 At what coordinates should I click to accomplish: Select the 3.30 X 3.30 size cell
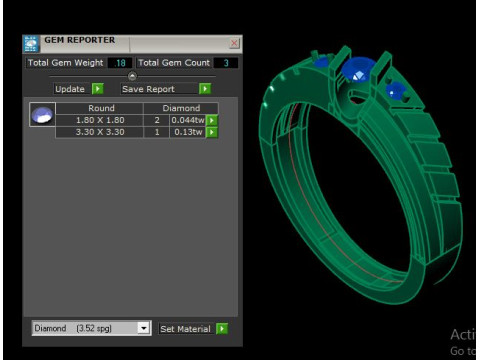[100, 132]
